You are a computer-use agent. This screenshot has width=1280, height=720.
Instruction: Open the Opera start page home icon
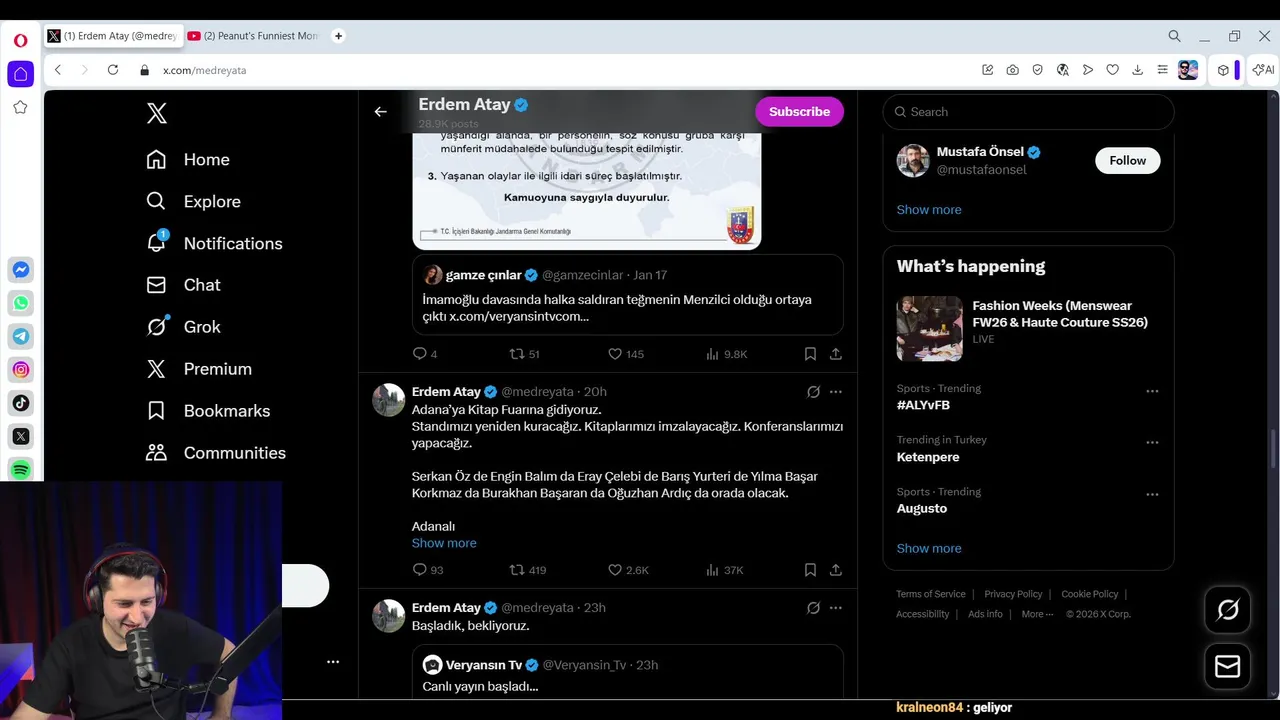[20, 74]
